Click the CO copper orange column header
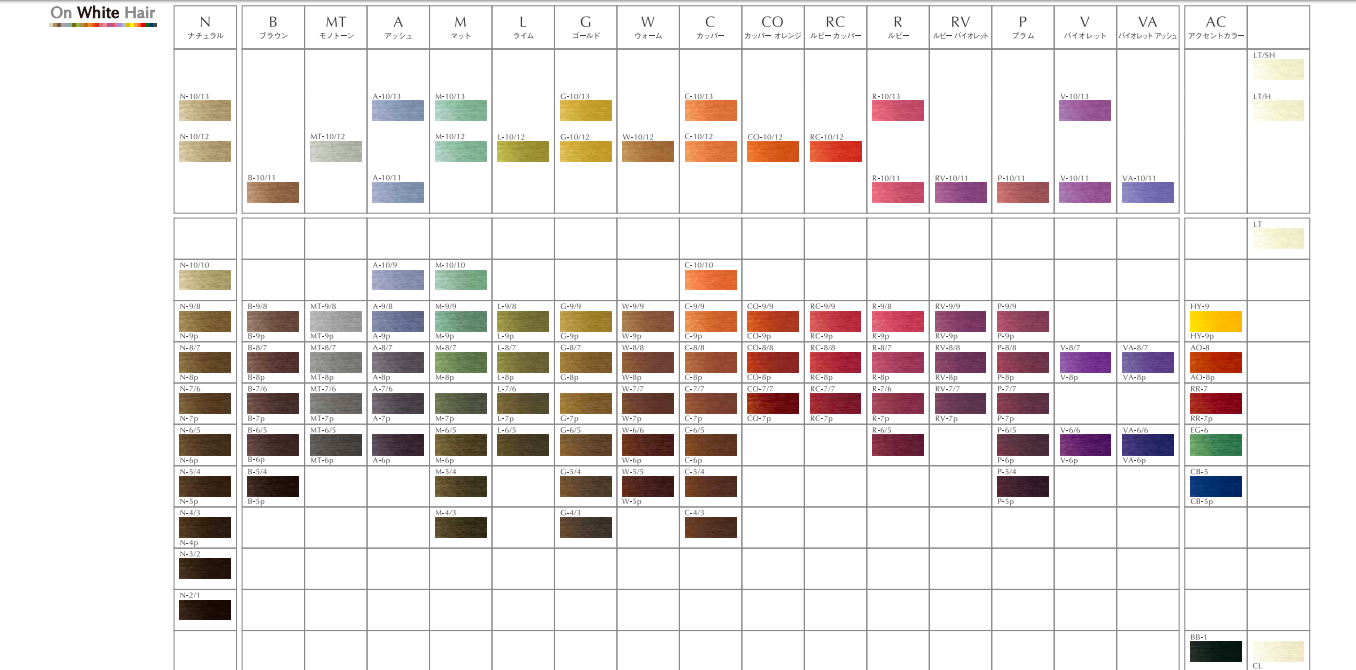The width and height of the screenshot is (1356, 670). click(x=773, y=27)
